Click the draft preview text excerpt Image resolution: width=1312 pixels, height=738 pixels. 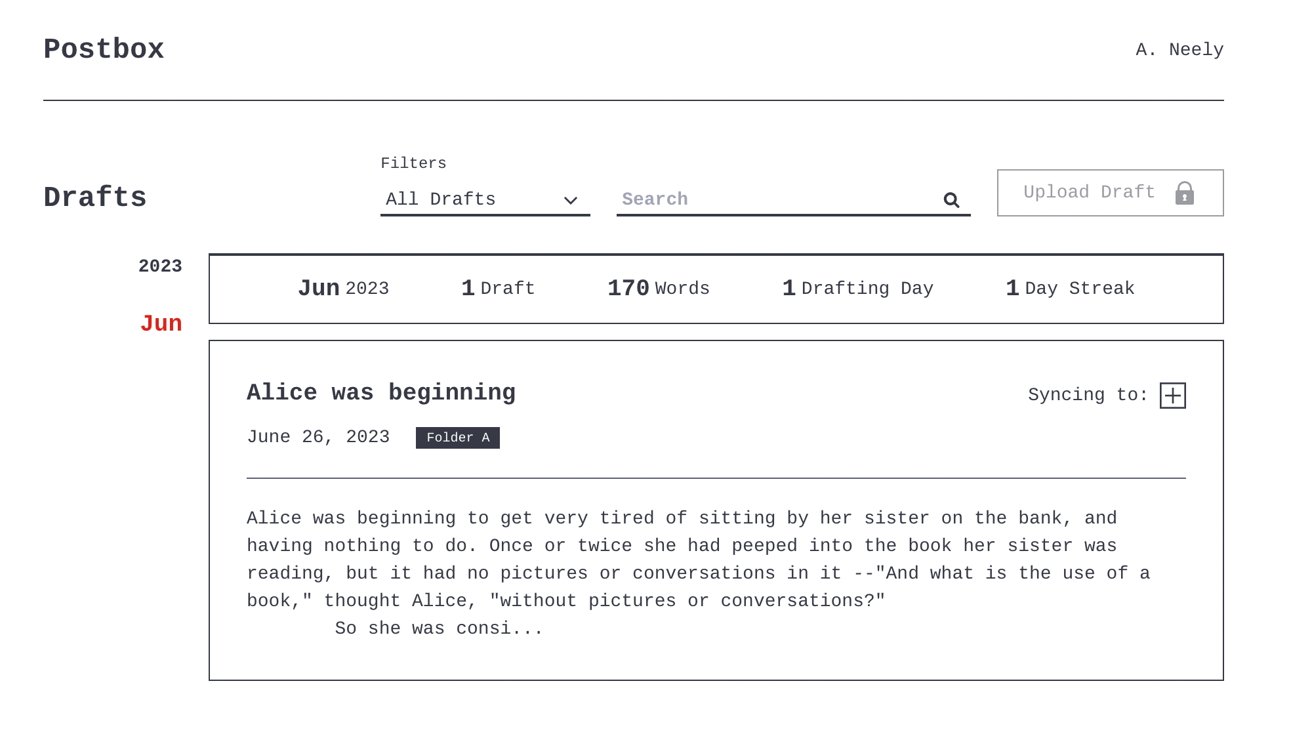[x=698, y=573]
